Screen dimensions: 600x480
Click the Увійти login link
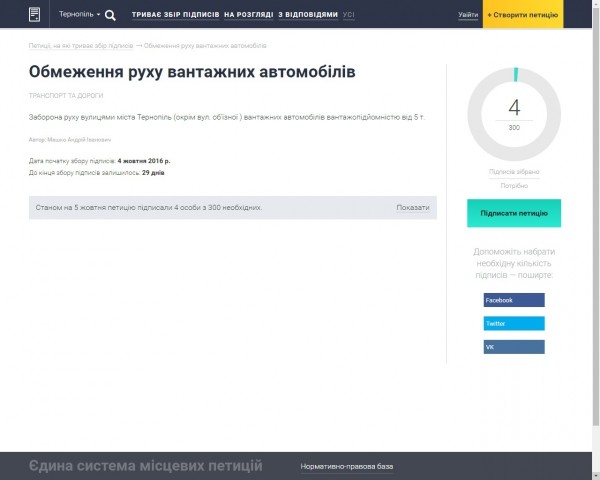click(x=468, y=15)
